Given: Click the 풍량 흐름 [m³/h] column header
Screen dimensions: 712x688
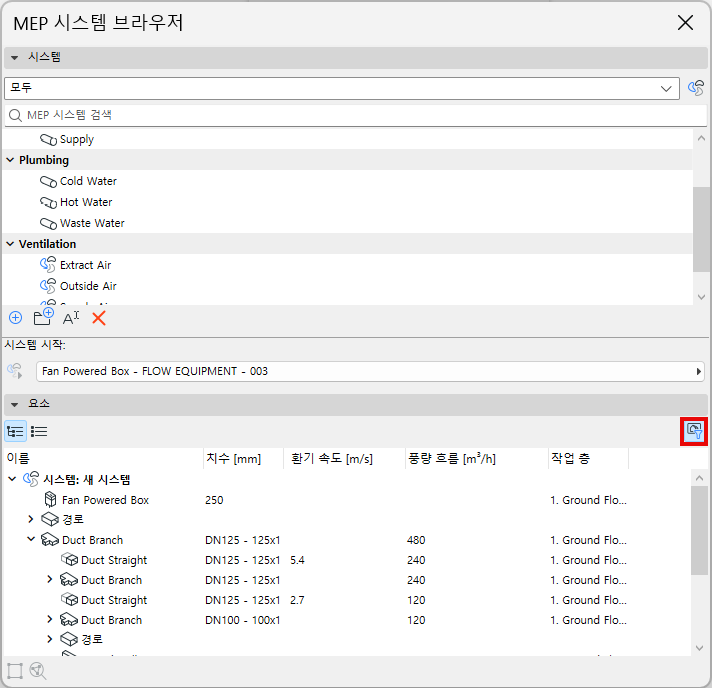Looking at the screenshot, I should click(x=476, y=458).
